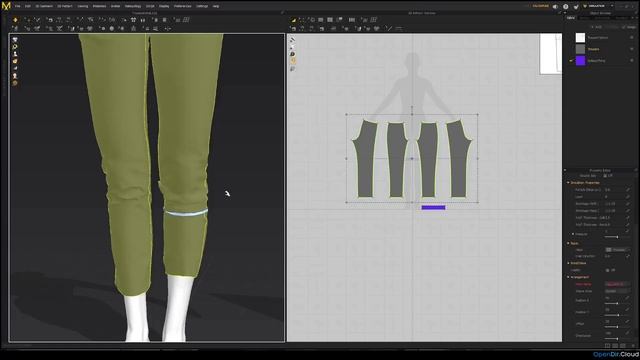640x360 pixels.
Task: Collapse the Fabric section in Property Editor
Action: click(568, 243)
